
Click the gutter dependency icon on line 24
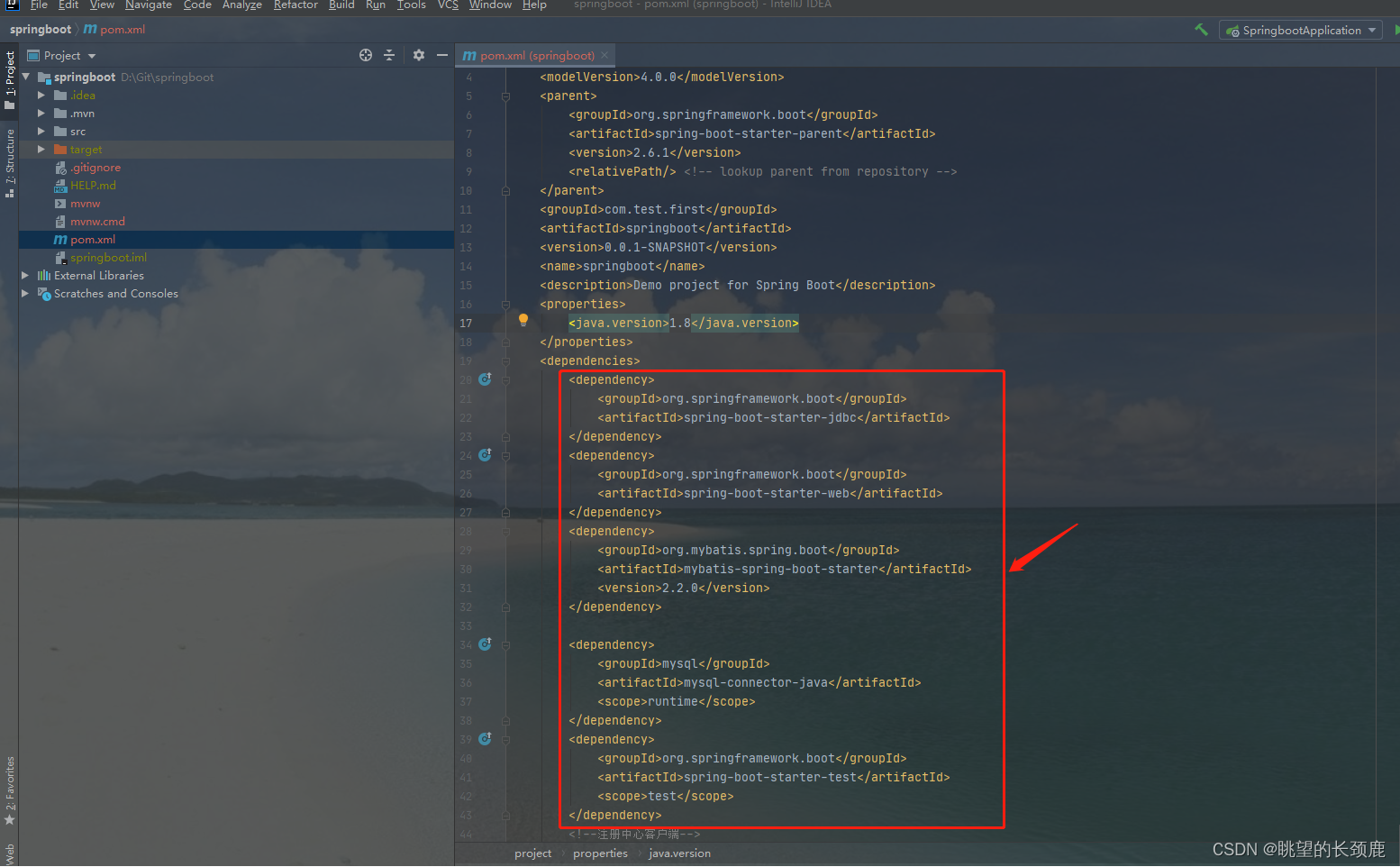click(485, 455)
